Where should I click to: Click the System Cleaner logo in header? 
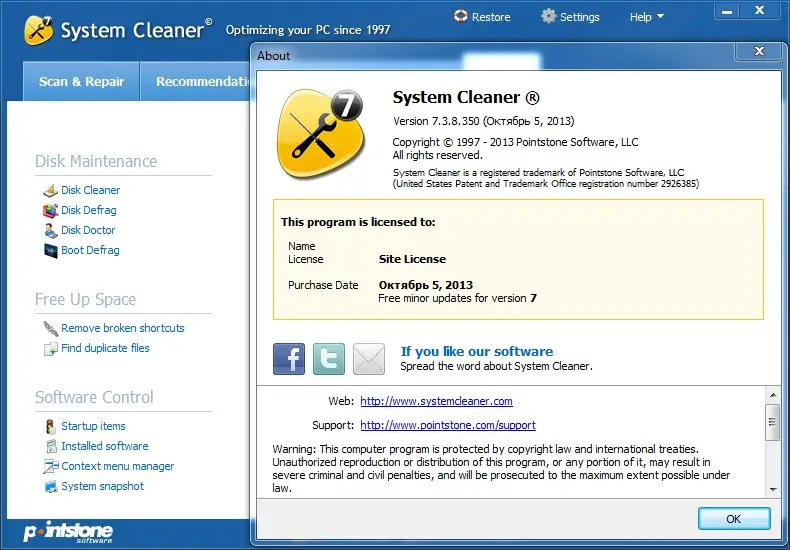point(38,30)
